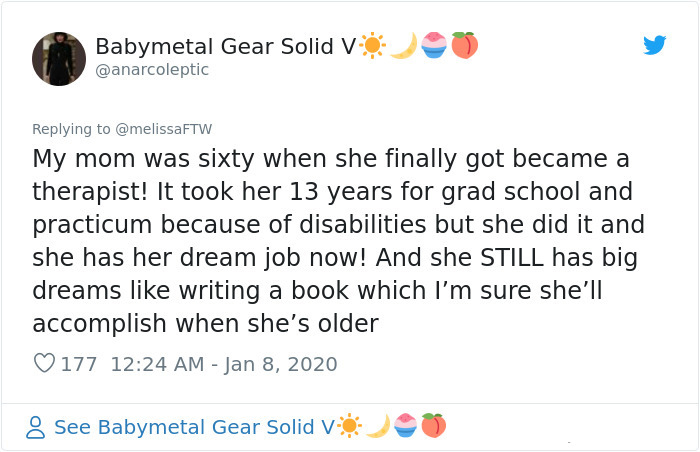Click the sun emoji in the header name

(x=372, y=45)
